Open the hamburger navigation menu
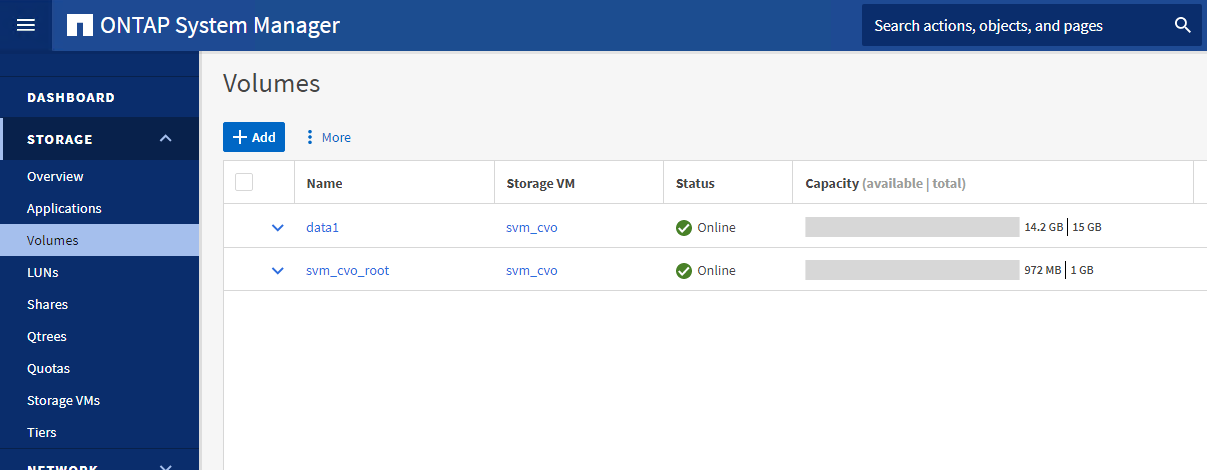 pyautogui.click(x=25, y=25)
